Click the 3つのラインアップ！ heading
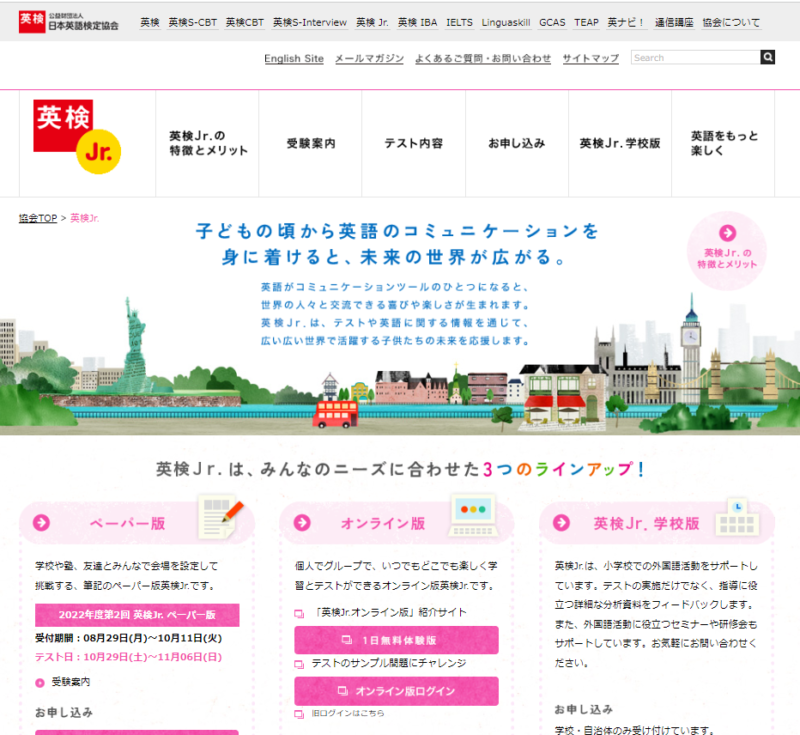This screenshot has height=735, width=800. pos(564,469)
